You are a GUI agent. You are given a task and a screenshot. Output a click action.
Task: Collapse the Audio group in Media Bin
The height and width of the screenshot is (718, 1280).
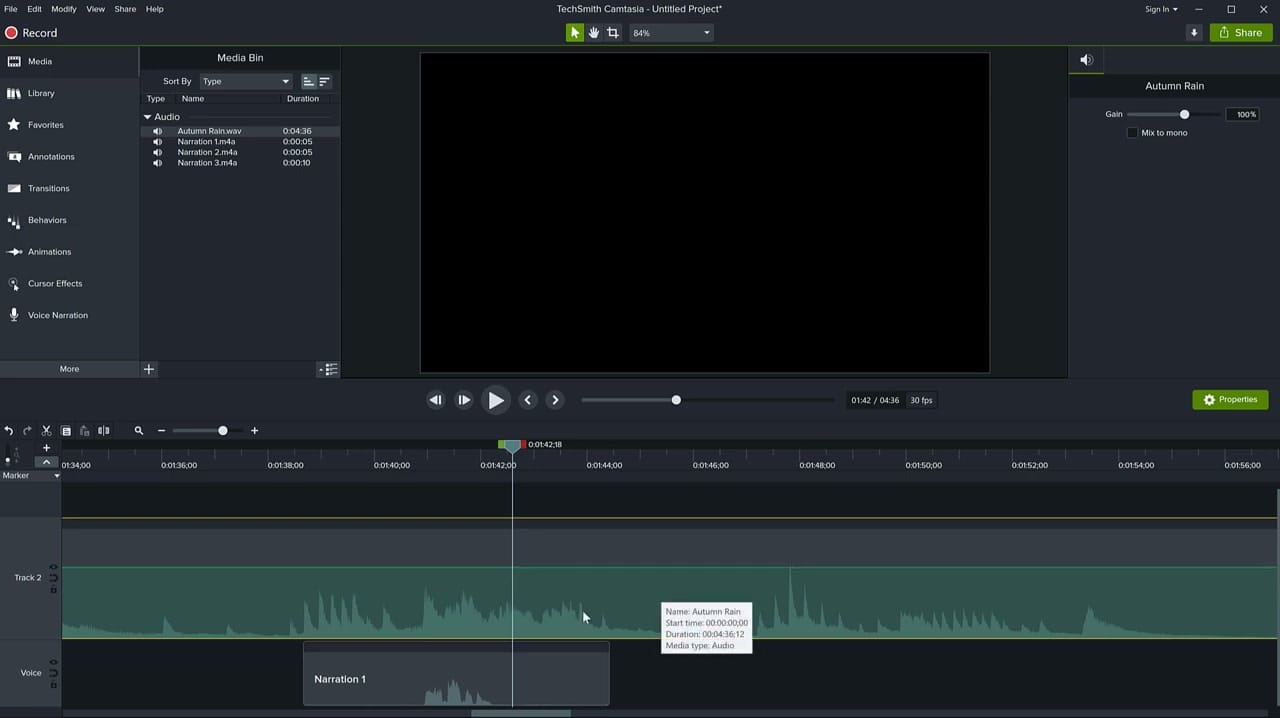click(147, 116)
